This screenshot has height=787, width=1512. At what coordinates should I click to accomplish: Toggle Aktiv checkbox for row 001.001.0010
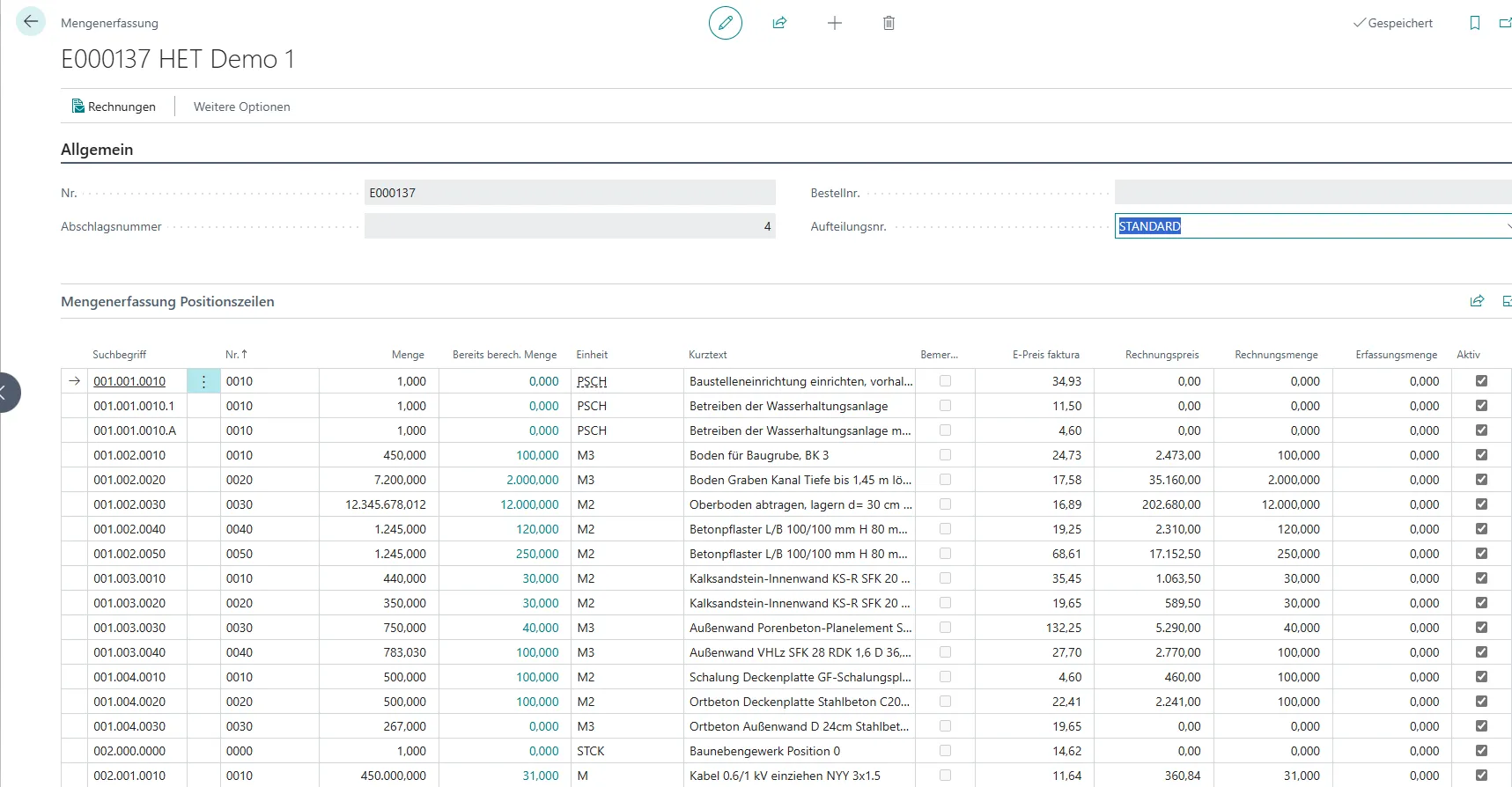tap(1481, 381)
